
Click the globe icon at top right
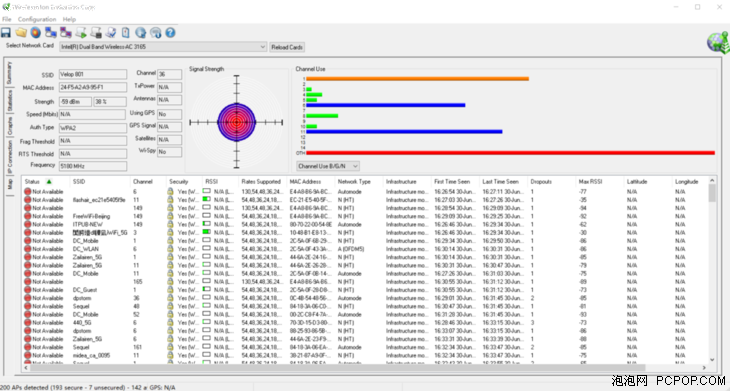[717, 43]
